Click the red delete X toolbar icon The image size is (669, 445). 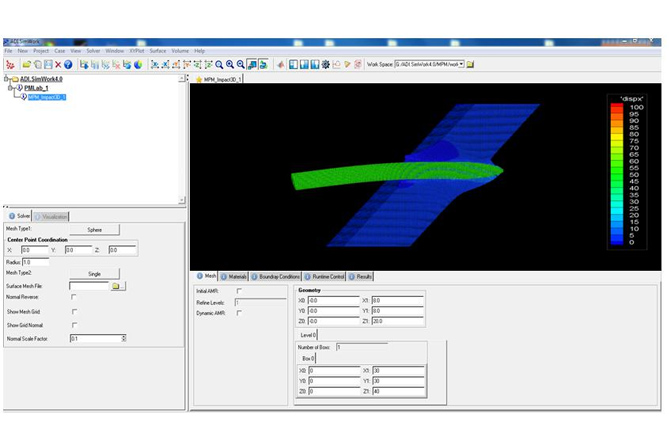pos(58,65)
